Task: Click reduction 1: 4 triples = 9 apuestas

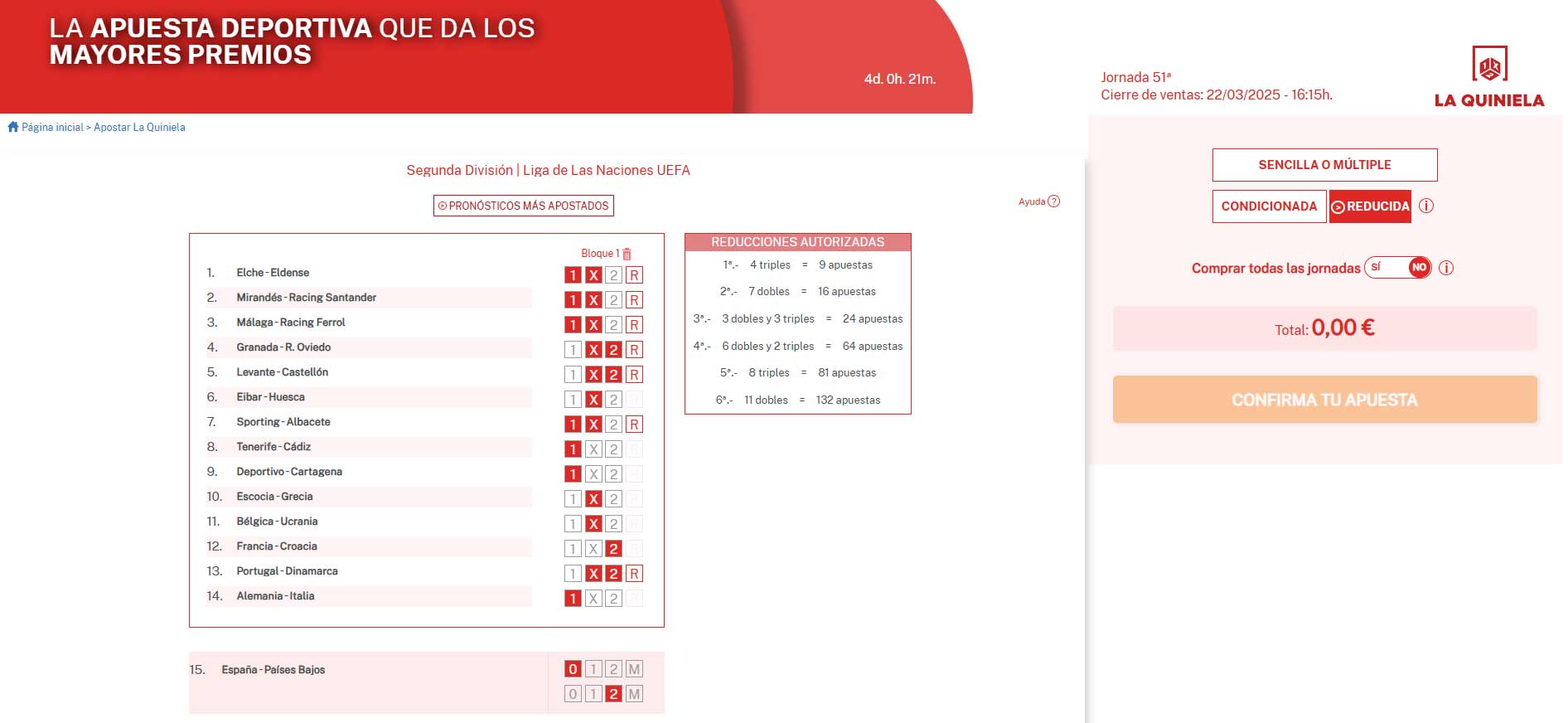Action: [797, 265]
